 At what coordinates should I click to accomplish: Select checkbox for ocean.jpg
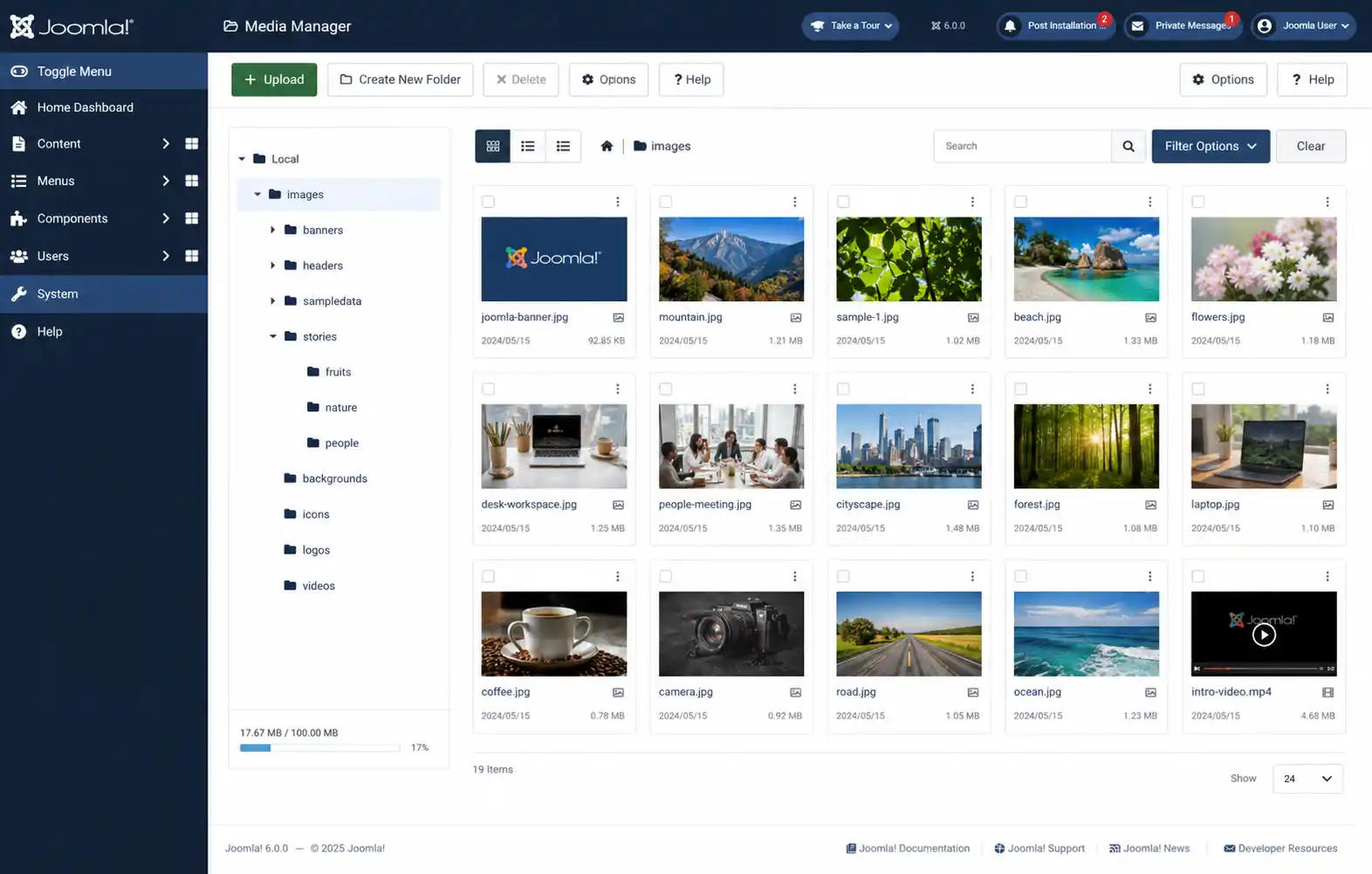(x=1021, y=576)
